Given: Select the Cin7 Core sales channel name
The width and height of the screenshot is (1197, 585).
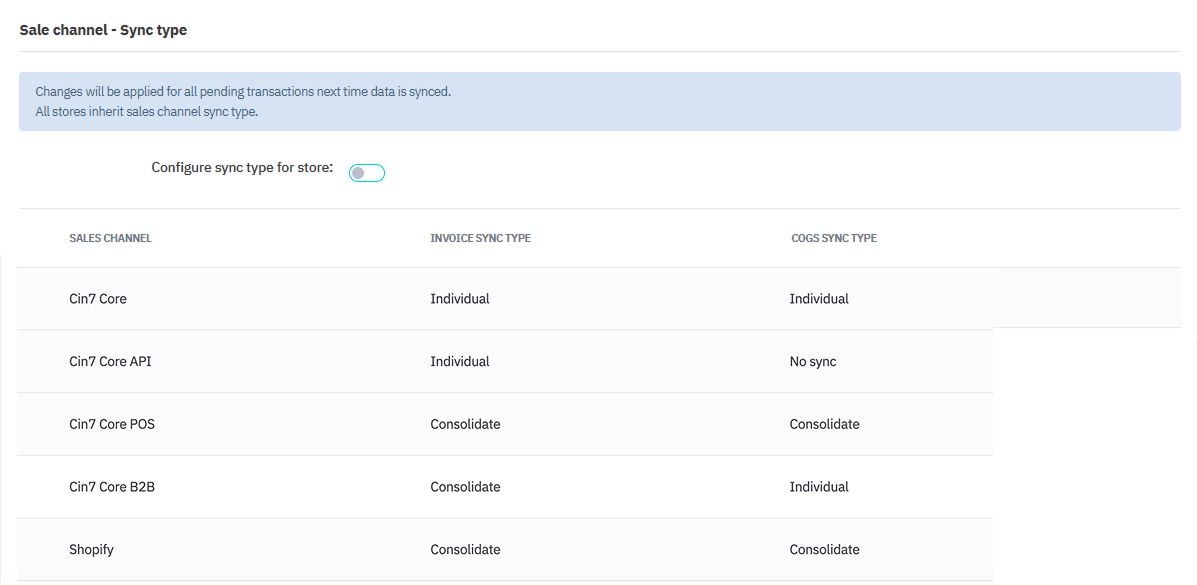Looking at the screenshot, I should point(98,299).
